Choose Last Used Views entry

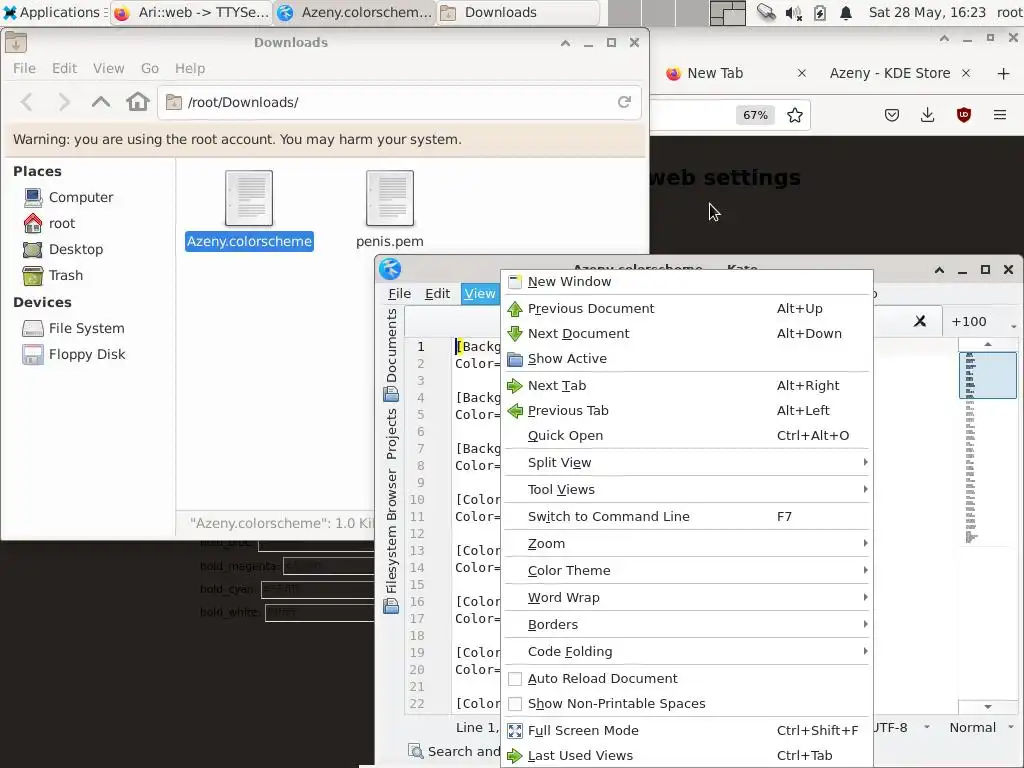[x=687, y=756]
